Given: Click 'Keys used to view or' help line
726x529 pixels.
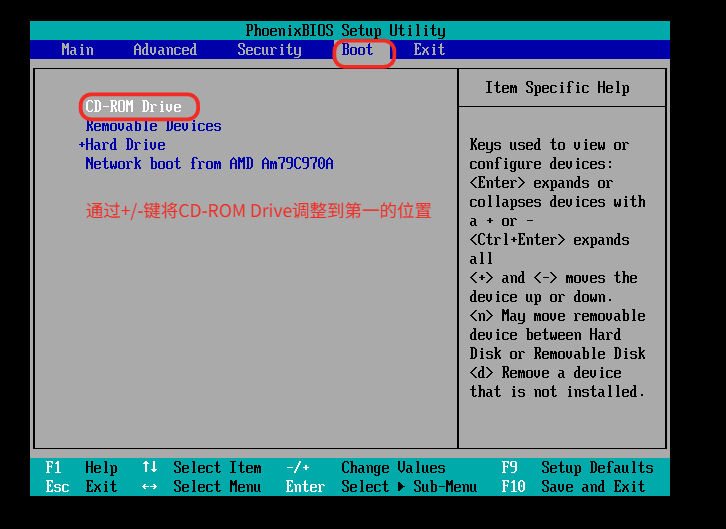Looking at the screenshot, I should (x=549, y=145).
